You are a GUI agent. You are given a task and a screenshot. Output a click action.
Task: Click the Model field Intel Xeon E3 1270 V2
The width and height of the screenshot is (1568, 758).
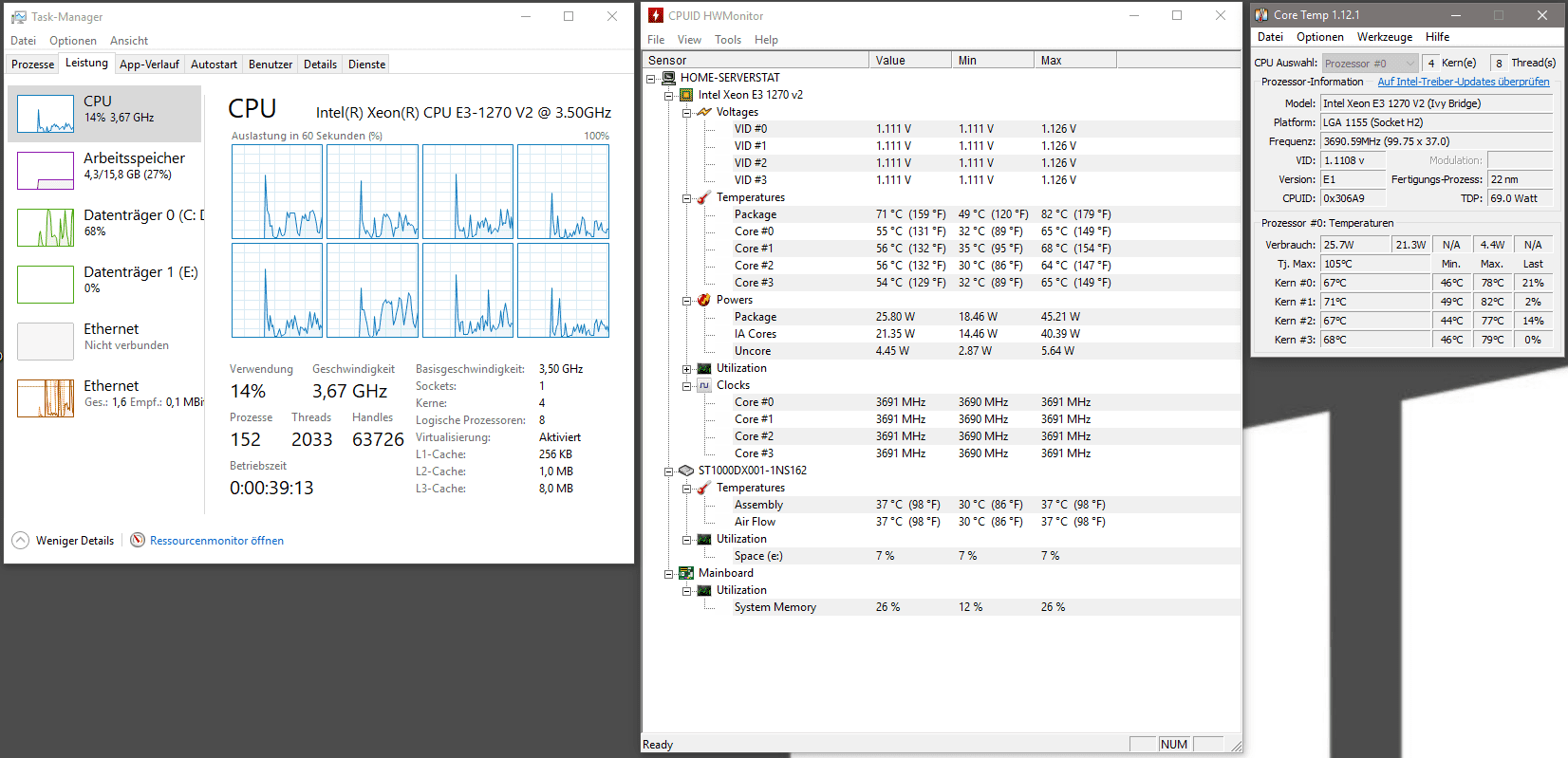click(x=1437, y=103)
